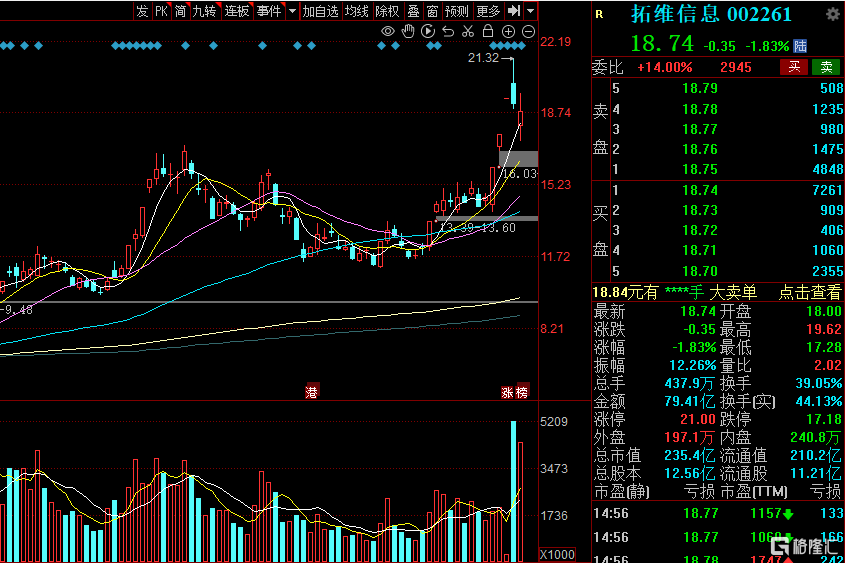Click the 22.19 price axis label
The width and height of the screenshot is (845, 563).
(x=555, y=42)
